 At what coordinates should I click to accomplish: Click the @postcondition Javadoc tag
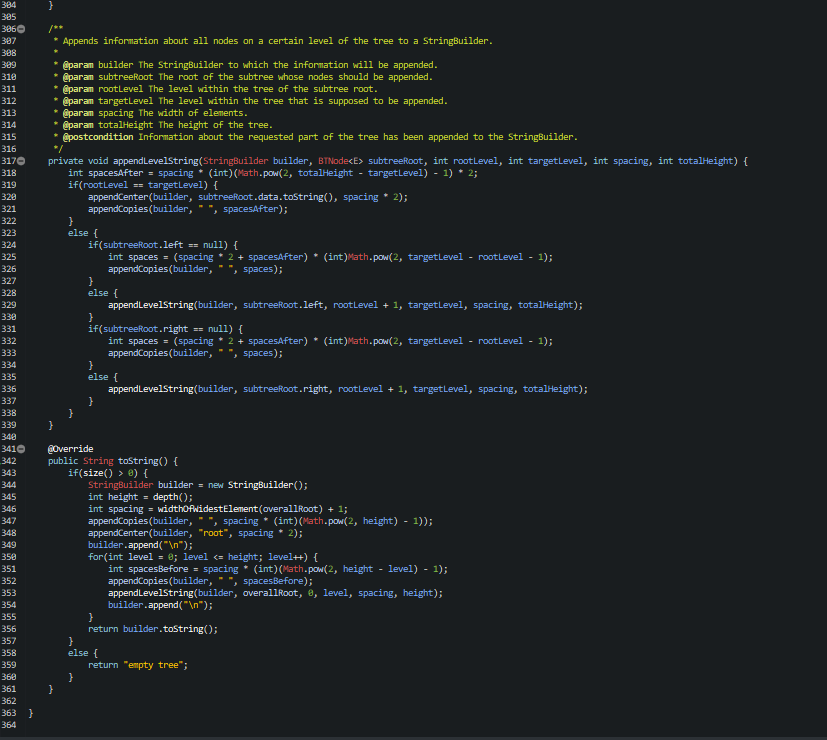pos(96,136)
